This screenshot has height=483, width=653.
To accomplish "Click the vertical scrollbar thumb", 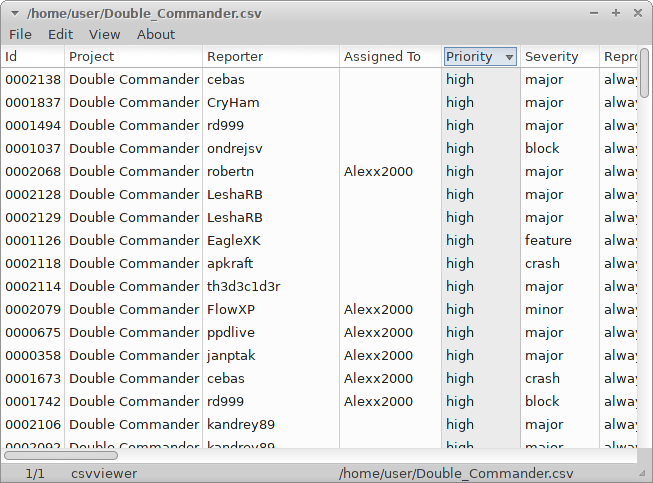I will [x=644, y=73].
